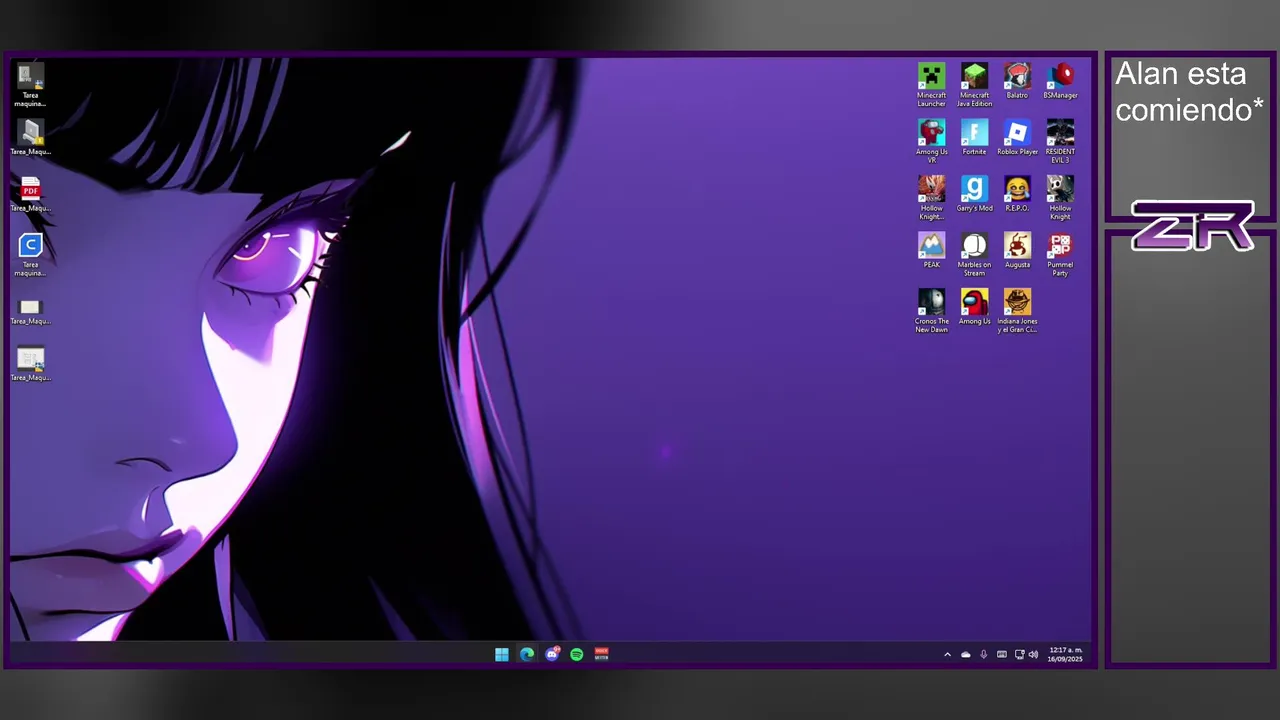This screenshot has height=720, width=1280.
Task: Click the touch keyboard tray icon
Action: click(1001, 654)
